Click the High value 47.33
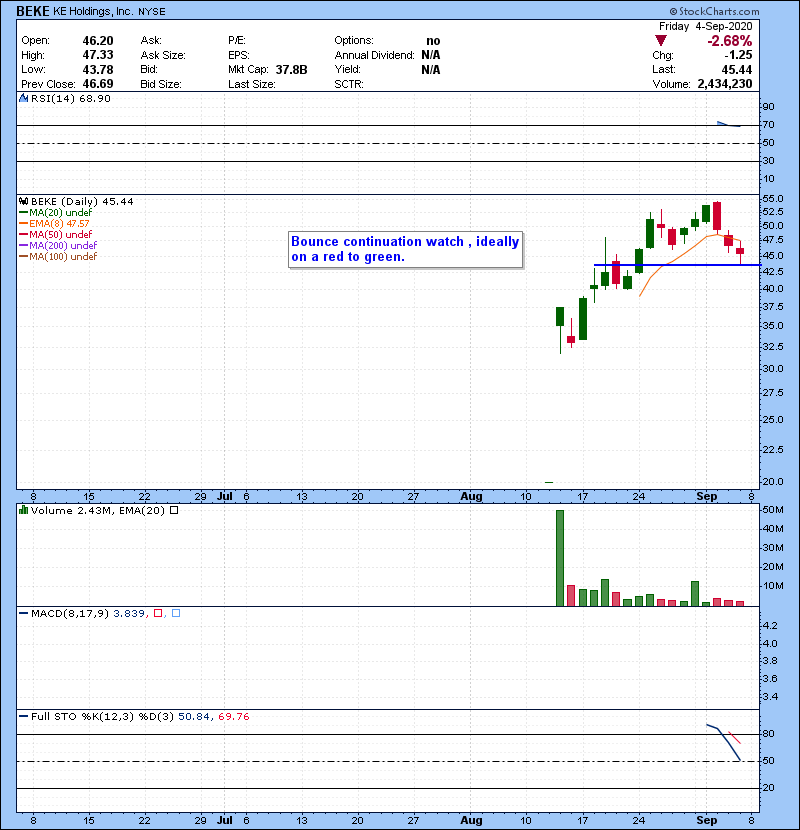The width and height of the screenshot is (800, 830). click(98, 55)
